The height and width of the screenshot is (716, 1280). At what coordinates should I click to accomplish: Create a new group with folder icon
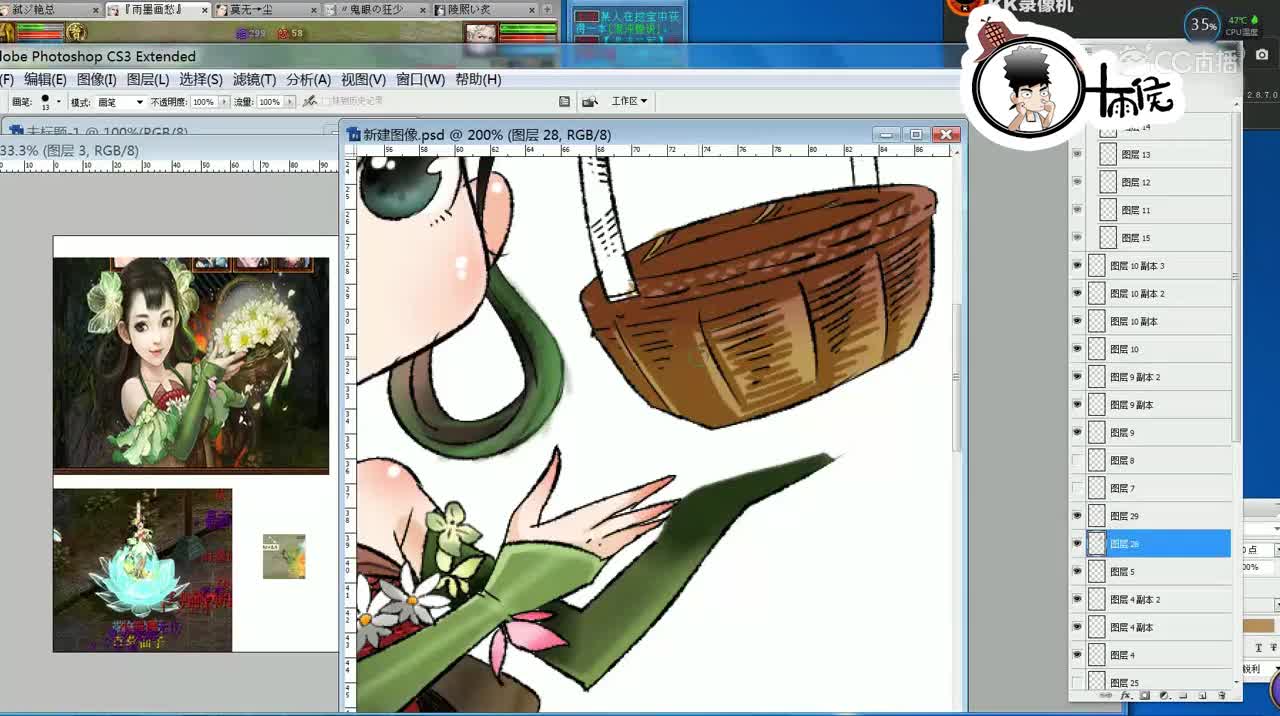1182,695
